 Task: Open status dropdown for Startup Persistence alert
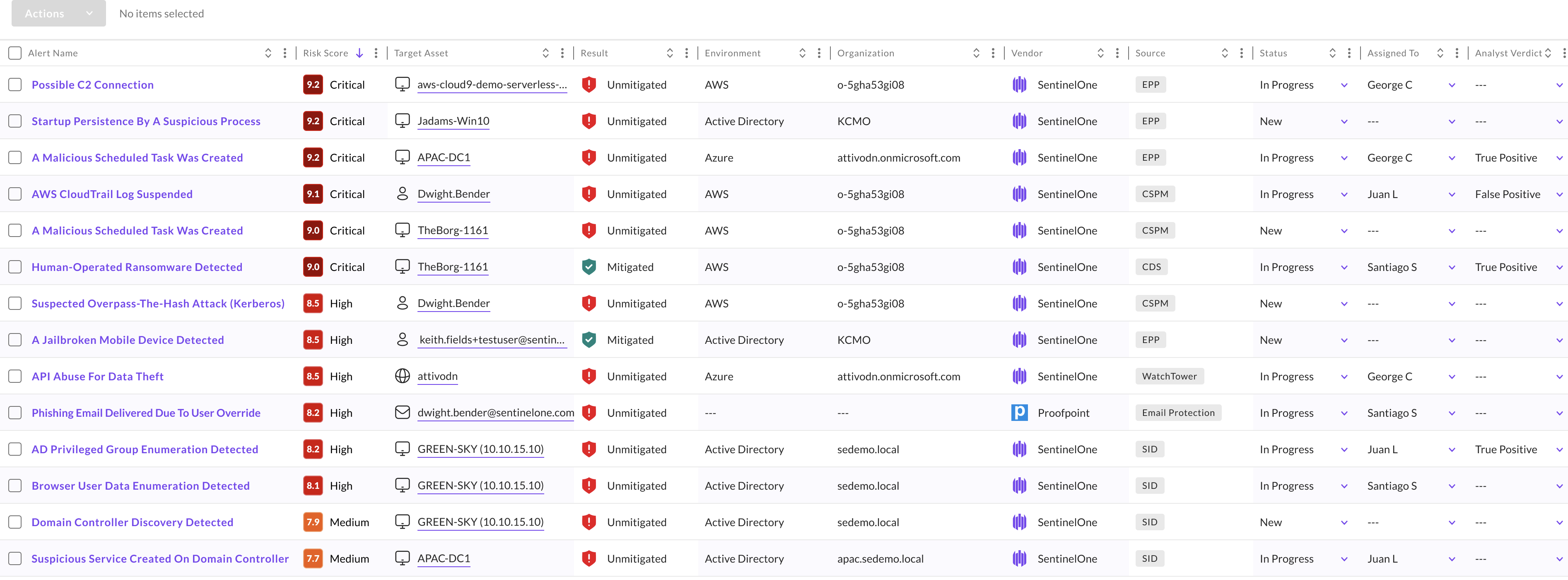[1344, 121]
